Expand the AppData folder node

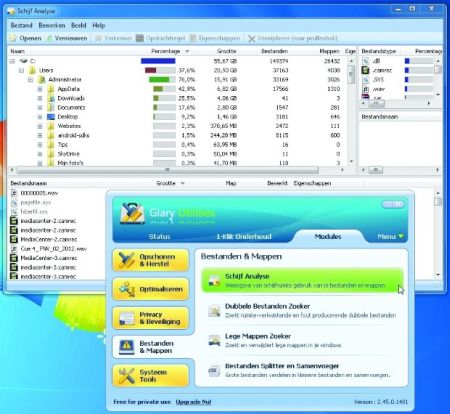pyautogui.click(x=40, y=89)
